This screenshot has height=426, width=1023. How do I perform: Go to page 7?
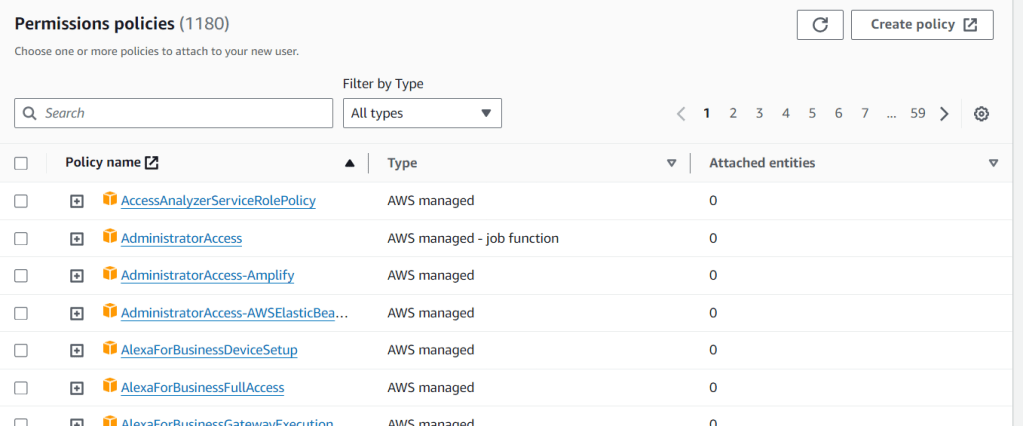[x=865, y=114]
